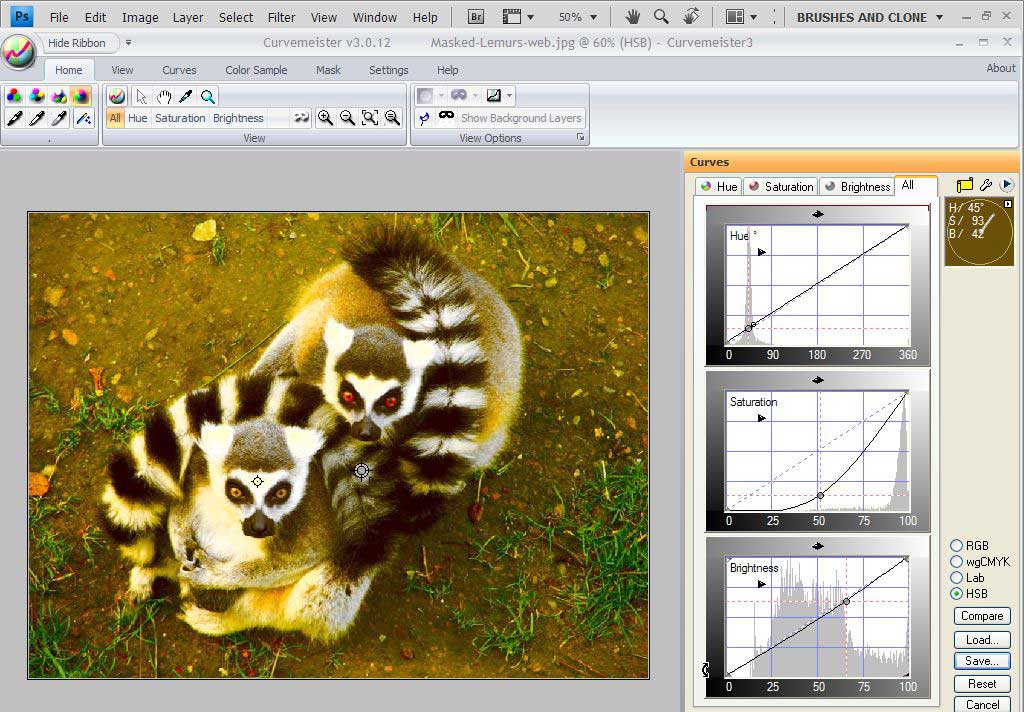This screenshot has width=1024, height=712.
Task: Click the auto adjust wand icon
Action: 83,118
